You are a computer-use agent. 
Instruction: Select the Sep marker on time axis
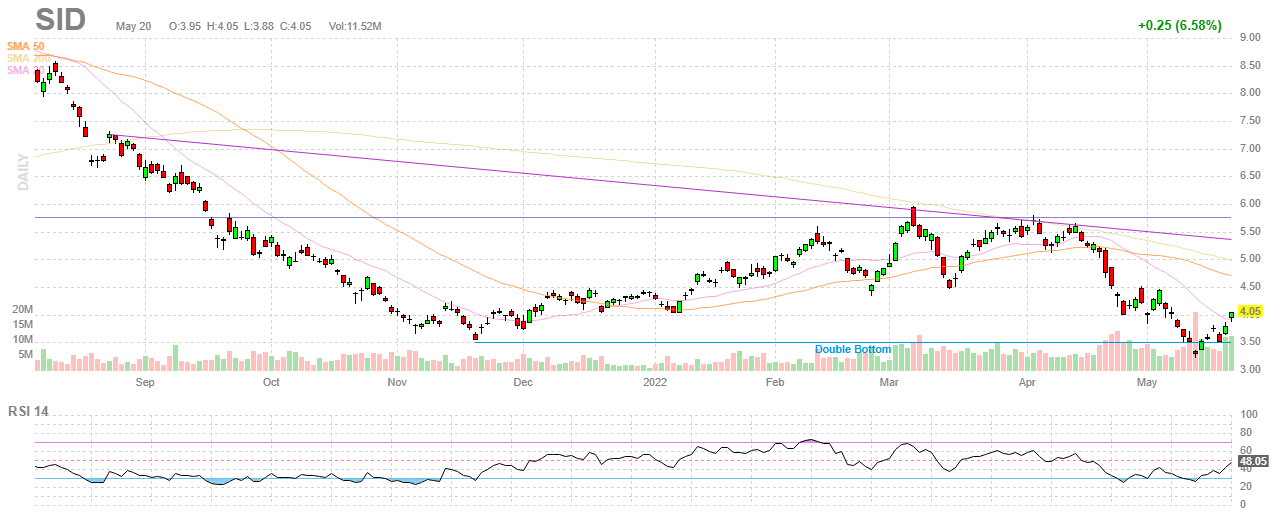coord(145,383)
